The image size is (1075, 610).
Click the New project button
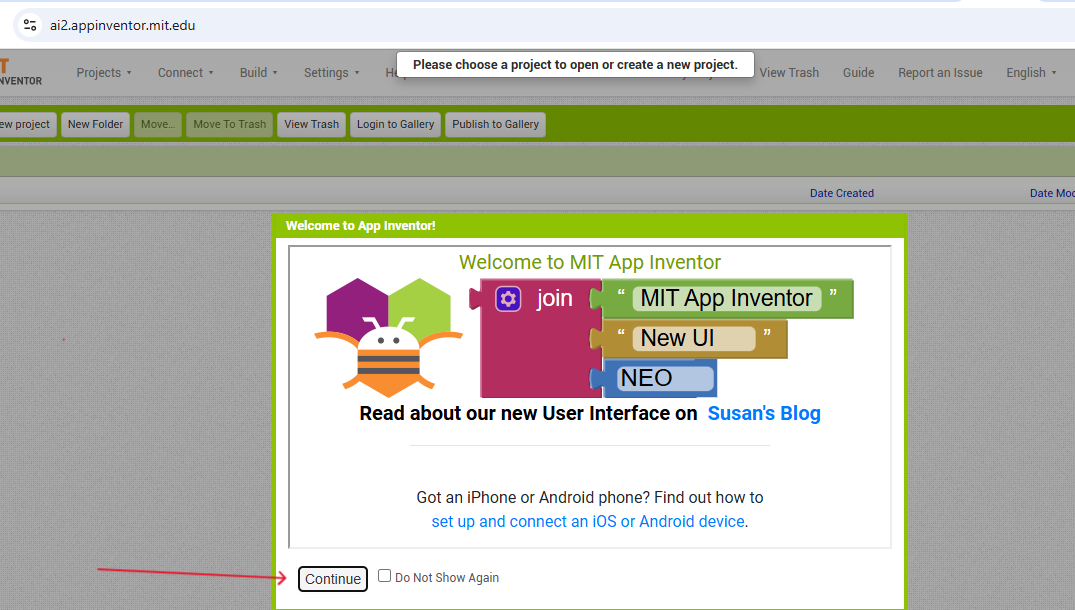pos(26,125)
